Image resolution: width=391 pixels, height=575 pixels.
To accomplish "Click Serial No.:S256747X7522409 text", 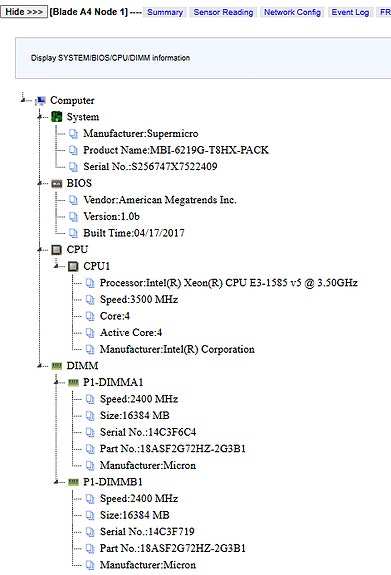I will 150,166.
